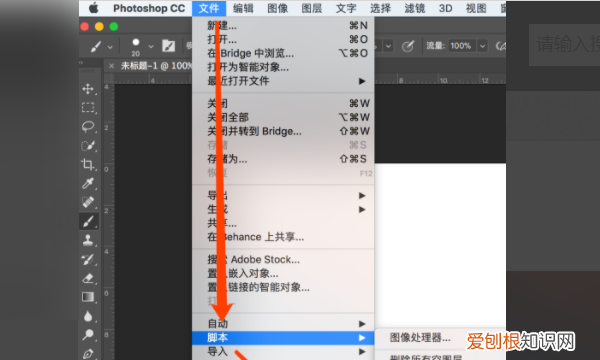Screen dimensions: 600x360
Task: Close the 未标题-1 document tab
Action: [111, 66]
